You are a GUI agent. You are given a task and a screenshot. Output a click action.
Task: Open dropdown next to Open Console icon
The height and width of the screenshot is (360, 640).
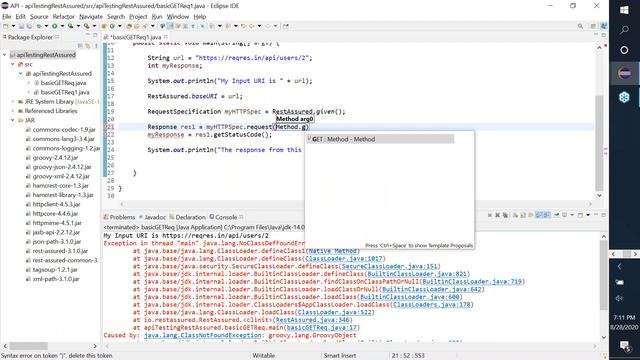pyautogui.click(x=588, y=215)
